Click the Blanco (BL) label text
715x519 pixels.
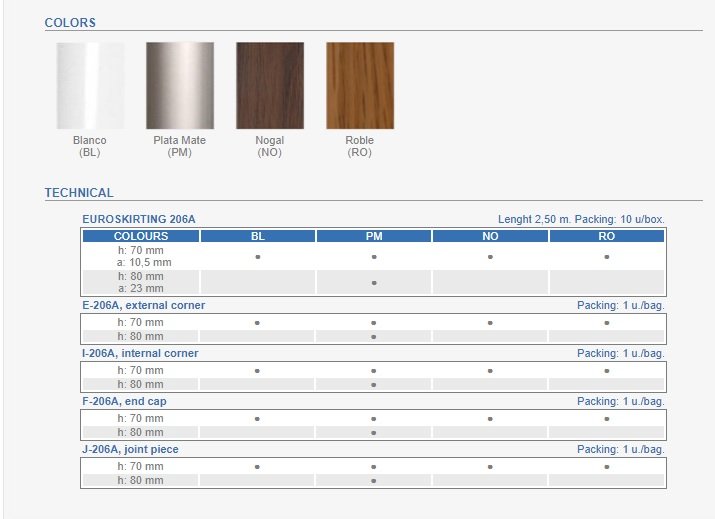(x=90, y=146)
